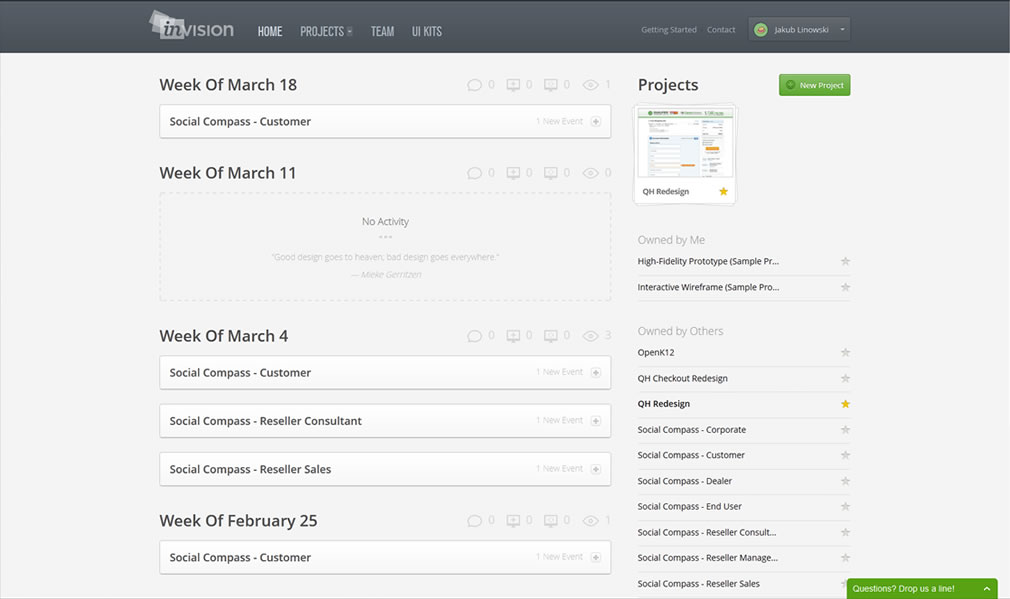Star Interactive Wireframe sample project
1010x599 pixels.
(x=845, y=287)
